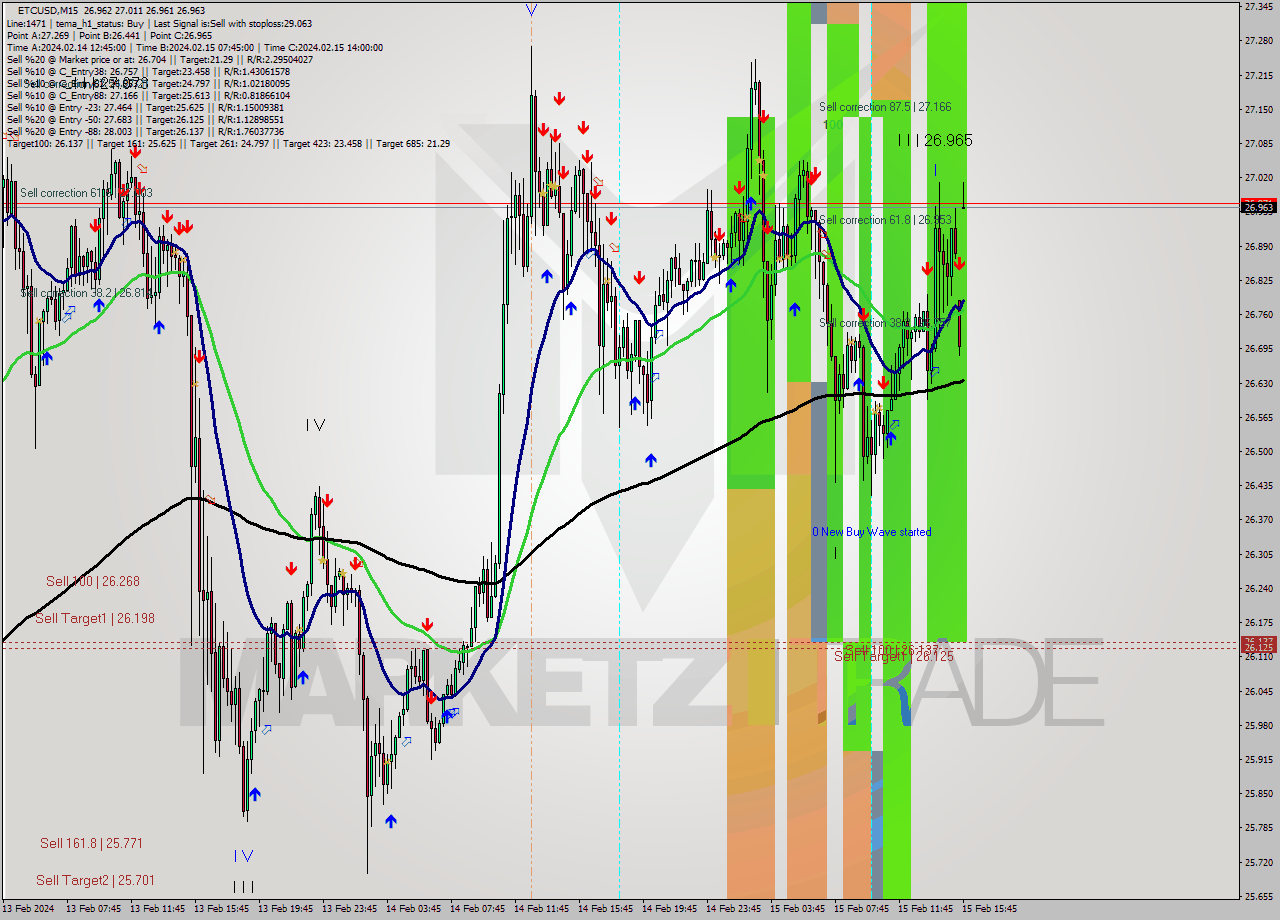
Task: Click the 27.150 price axis label
Action: pyautogui.click(x=1258, y=109)
